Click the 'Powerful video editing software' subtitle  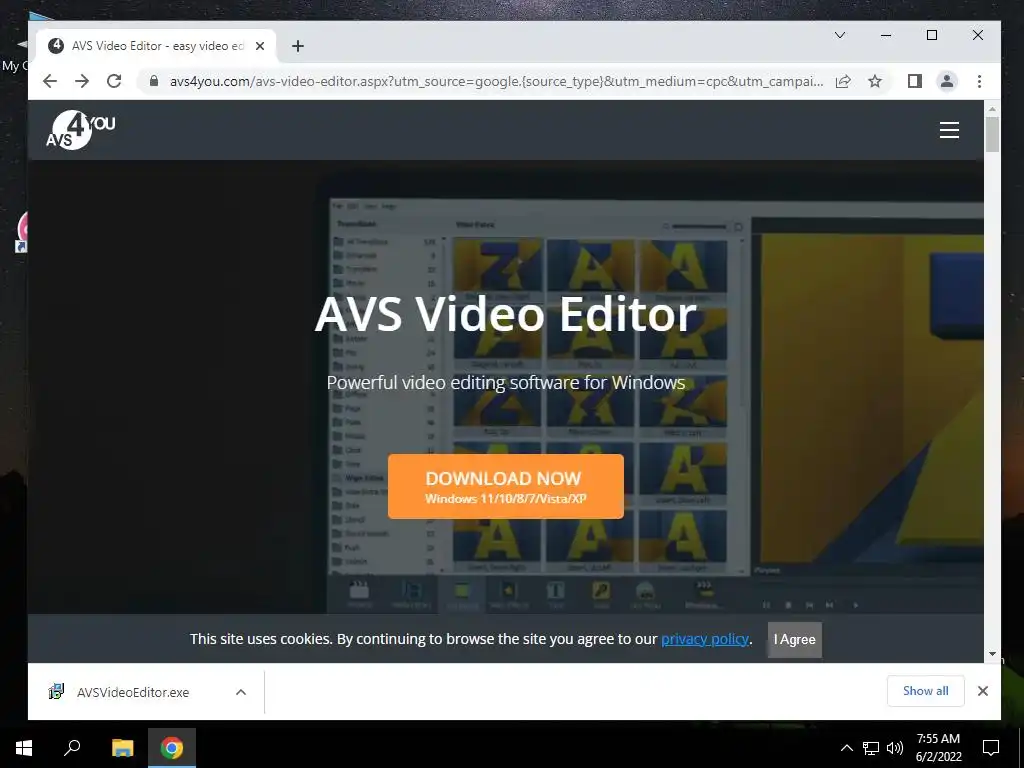pyautogui.click(x=505, y=383)
